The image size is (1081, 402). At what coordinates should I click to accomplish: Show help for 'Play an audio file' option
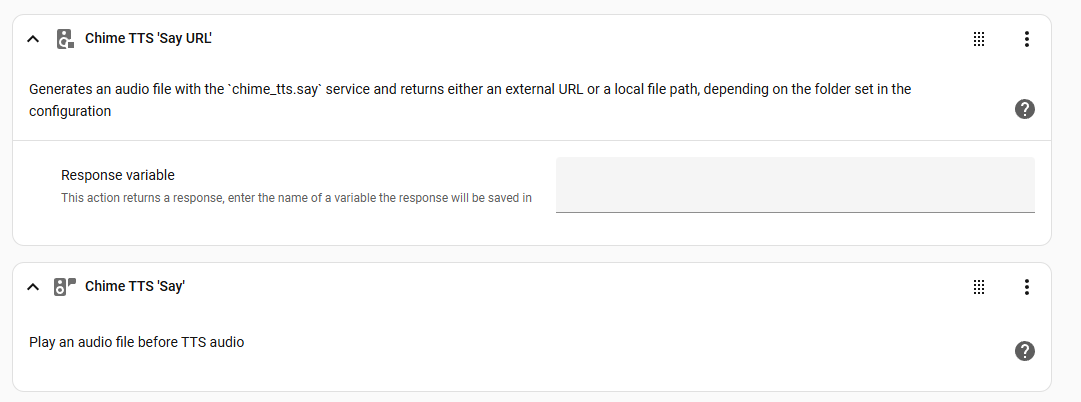point(1024,350)
